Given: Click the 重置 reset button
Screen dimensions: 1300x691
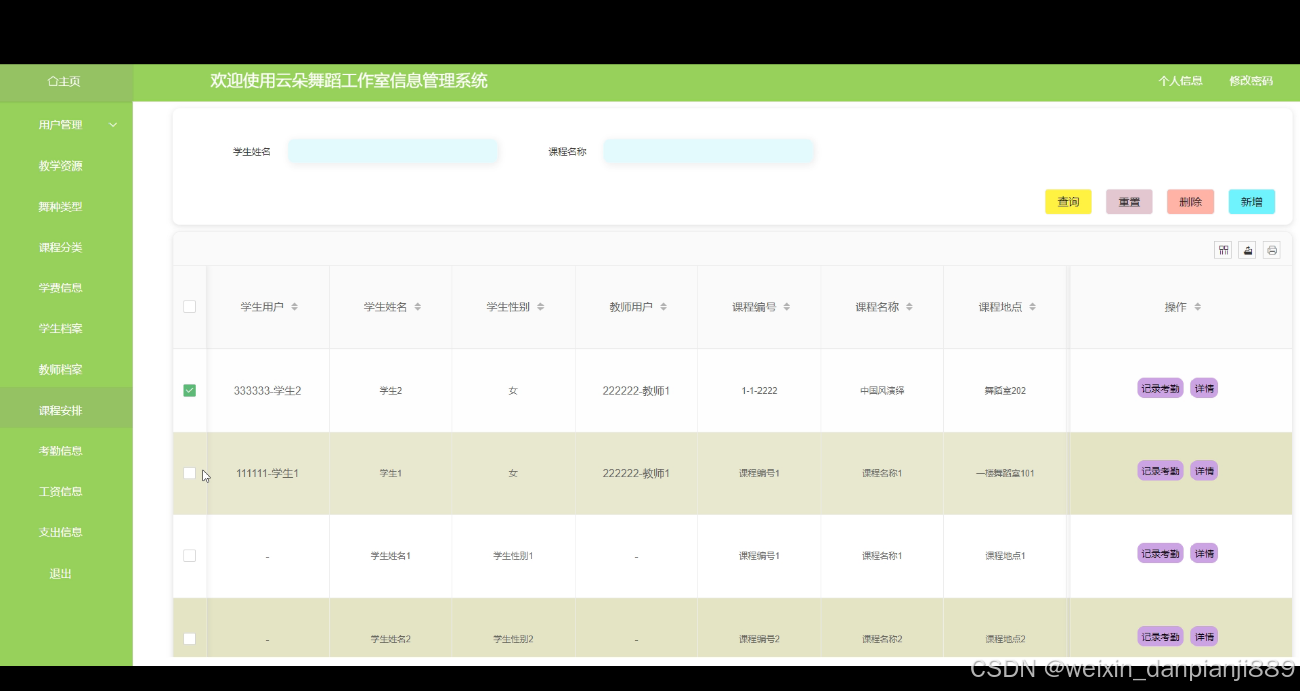Looking at the screenshot, I should click(x=1129, y=202).
